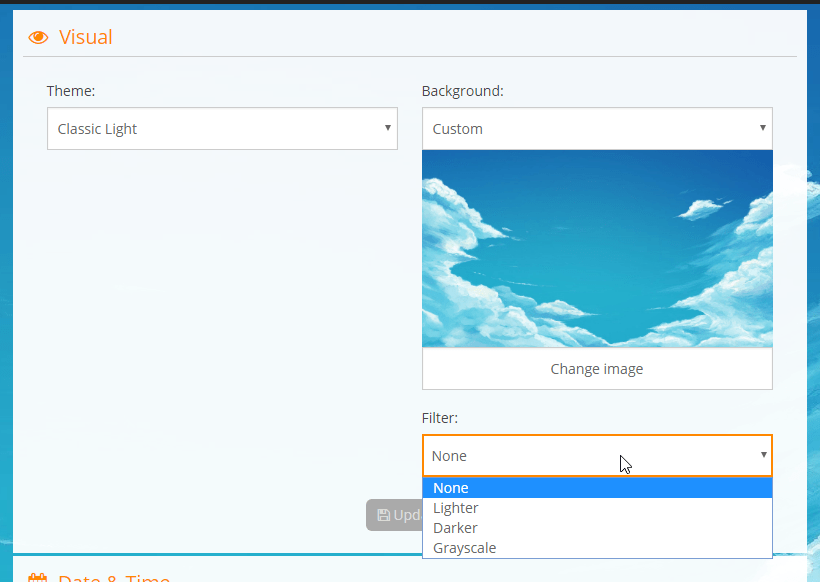
Task: Click the arrow on the Background dropdown
Action: coord(762,128)
